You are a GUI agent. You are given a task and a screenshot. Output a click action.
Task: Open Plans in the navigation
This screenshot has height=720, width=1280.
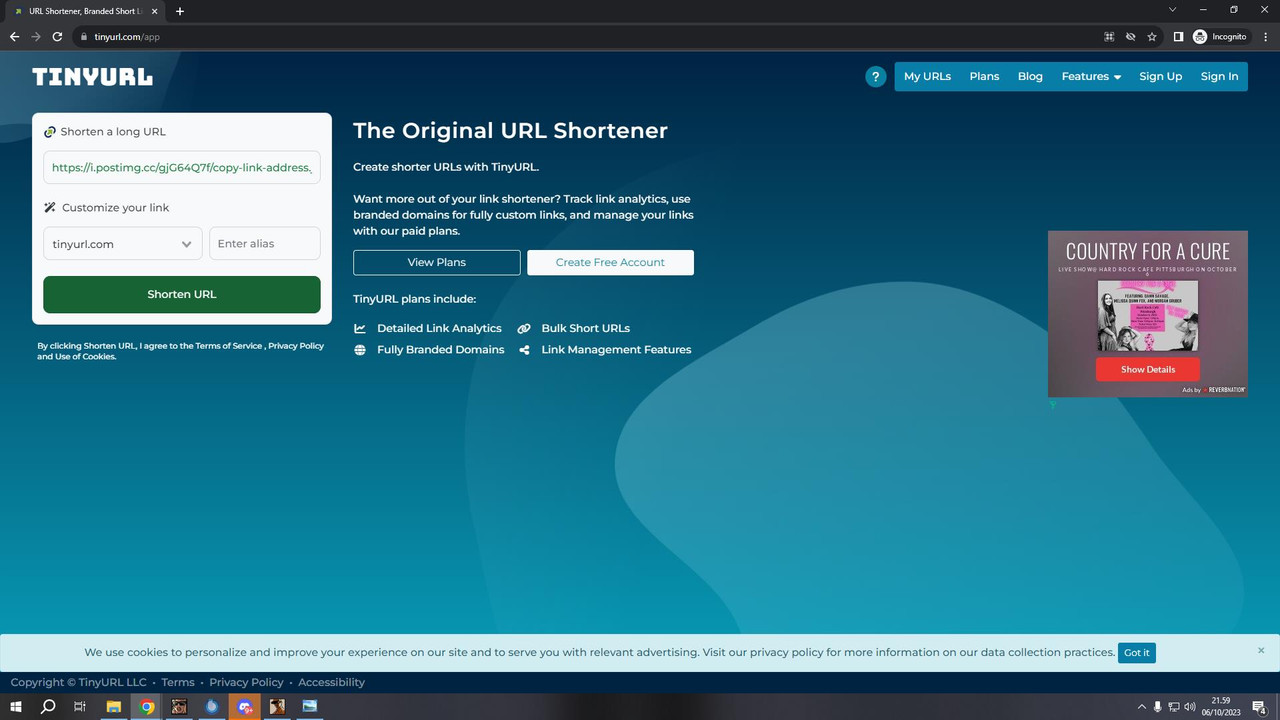(x=984, y=77)
